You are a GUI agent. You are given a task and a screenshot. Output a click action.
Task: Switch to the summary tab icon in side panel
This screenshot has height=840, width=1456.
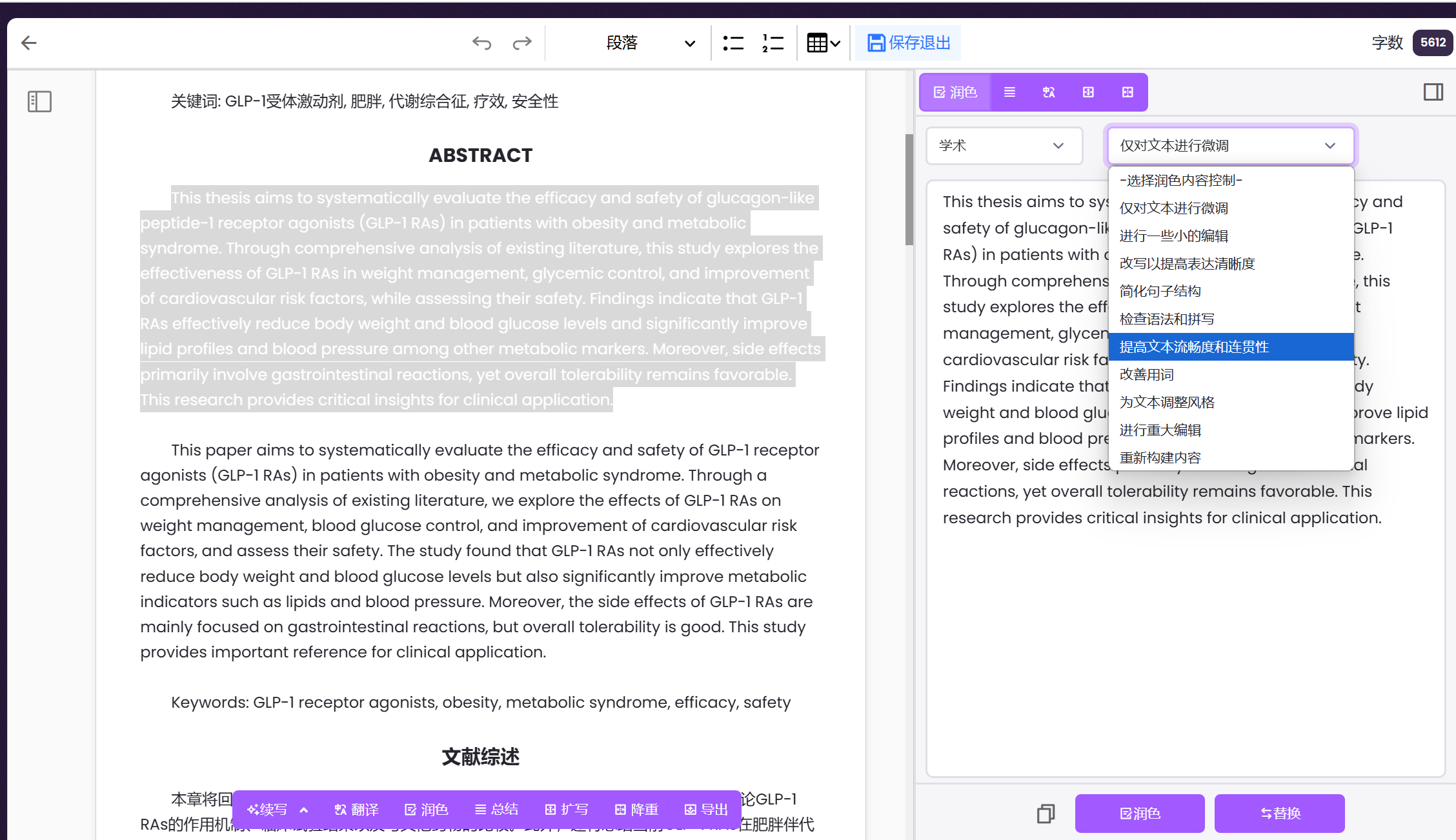click(x=1010, y=92)
